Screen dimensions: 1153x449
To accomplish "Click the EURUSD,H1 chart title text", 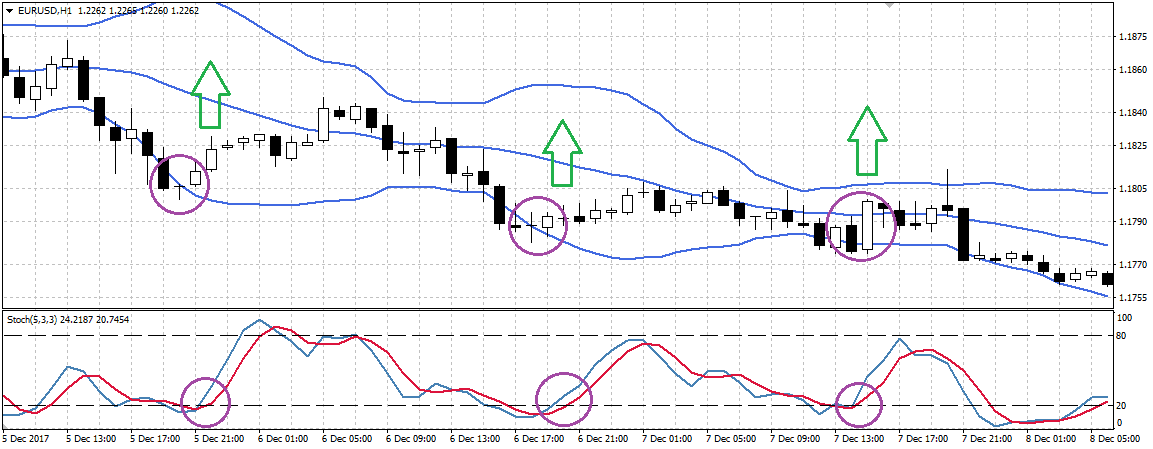I will (46, 9).
